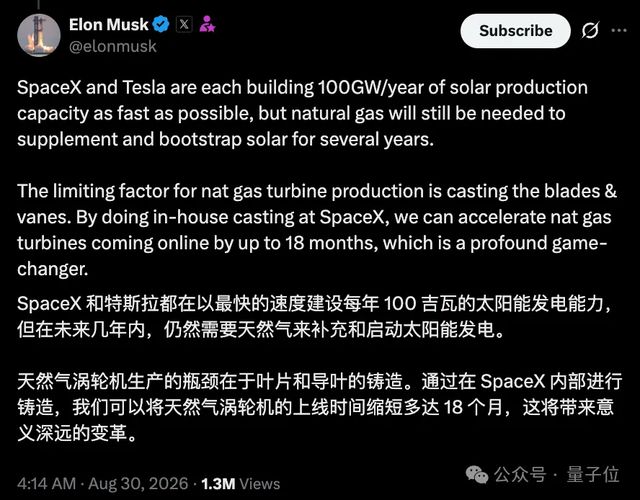Click the 公众号 · 量子位 watermark text
The width and height of the screenshot is (640, 500).
(557, 475)
